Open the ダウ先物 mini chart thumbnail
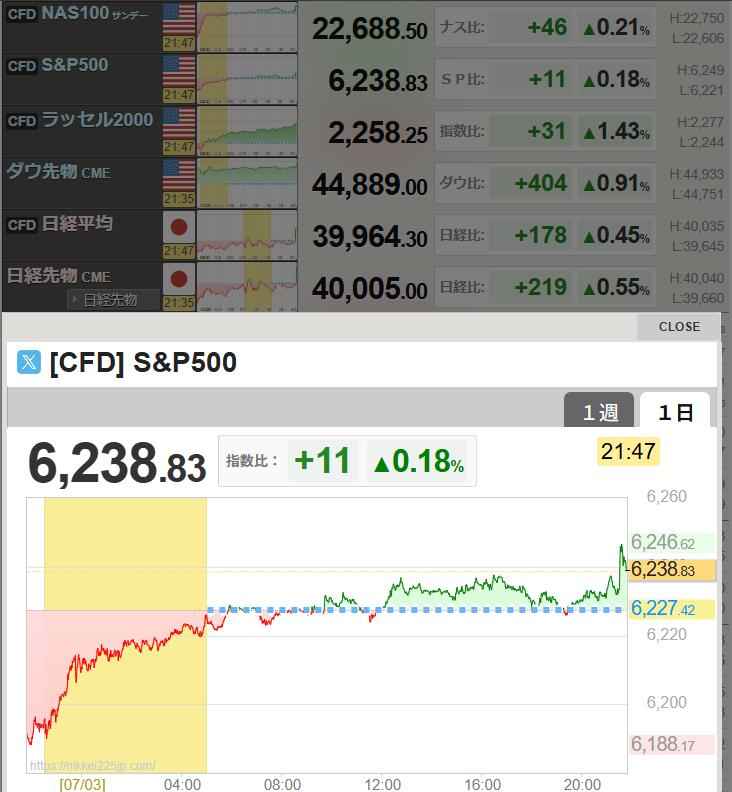 point(247,183)
